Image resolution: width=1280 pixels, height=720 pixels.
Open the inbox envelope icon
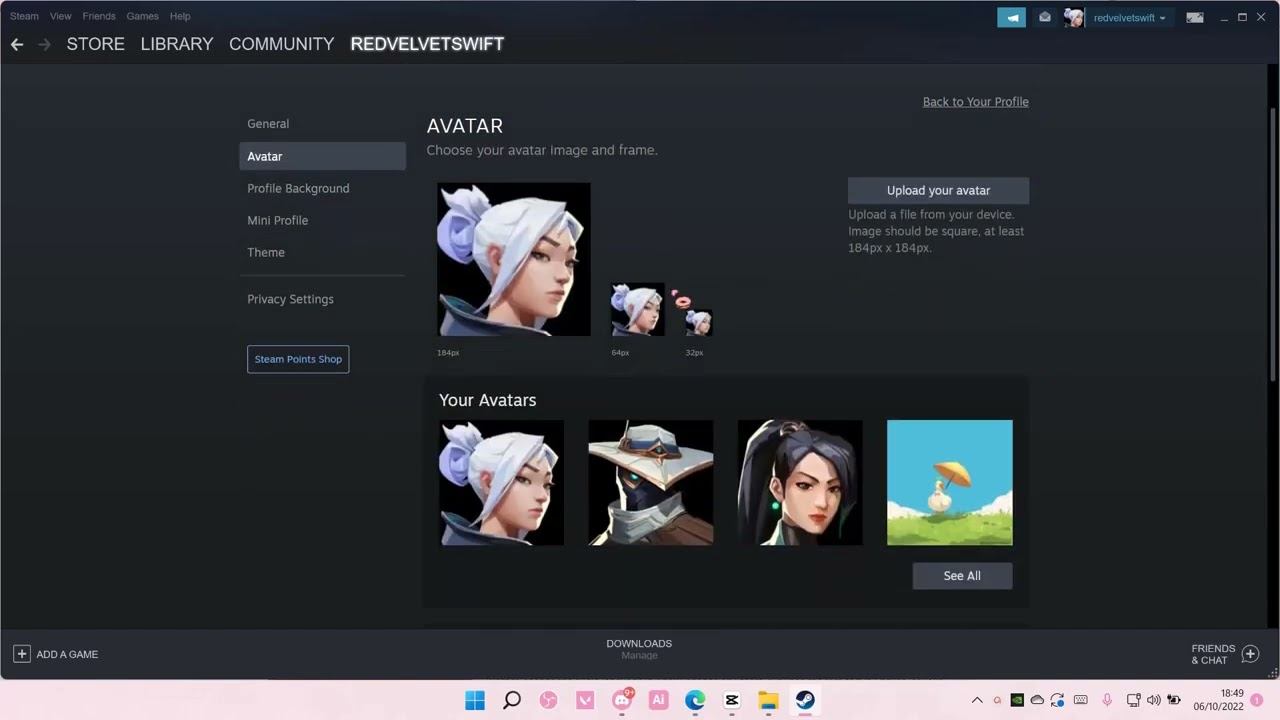(x=1044, y=17)
